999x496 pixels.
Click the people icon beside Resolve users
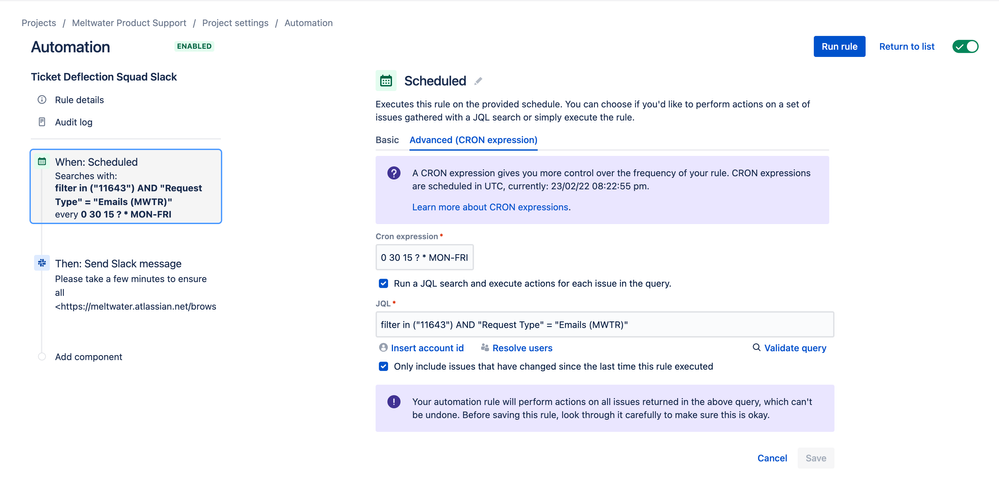[485, 348]
